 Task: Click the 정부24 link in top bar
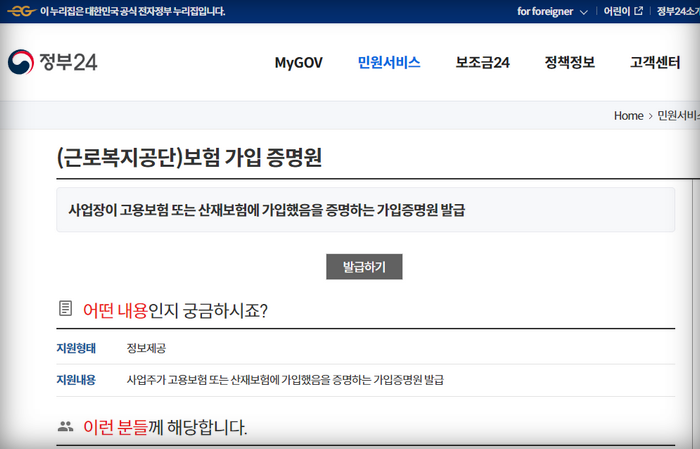tap(678, 11)
